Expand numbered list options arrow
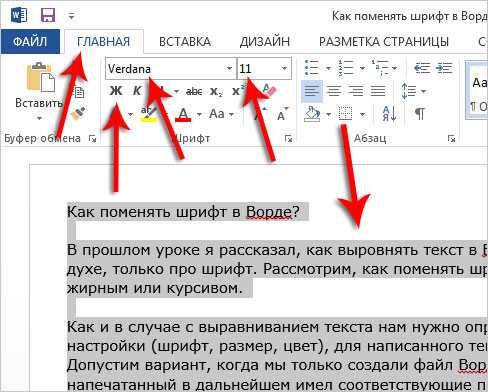488x392 pixels. [362, 68]
